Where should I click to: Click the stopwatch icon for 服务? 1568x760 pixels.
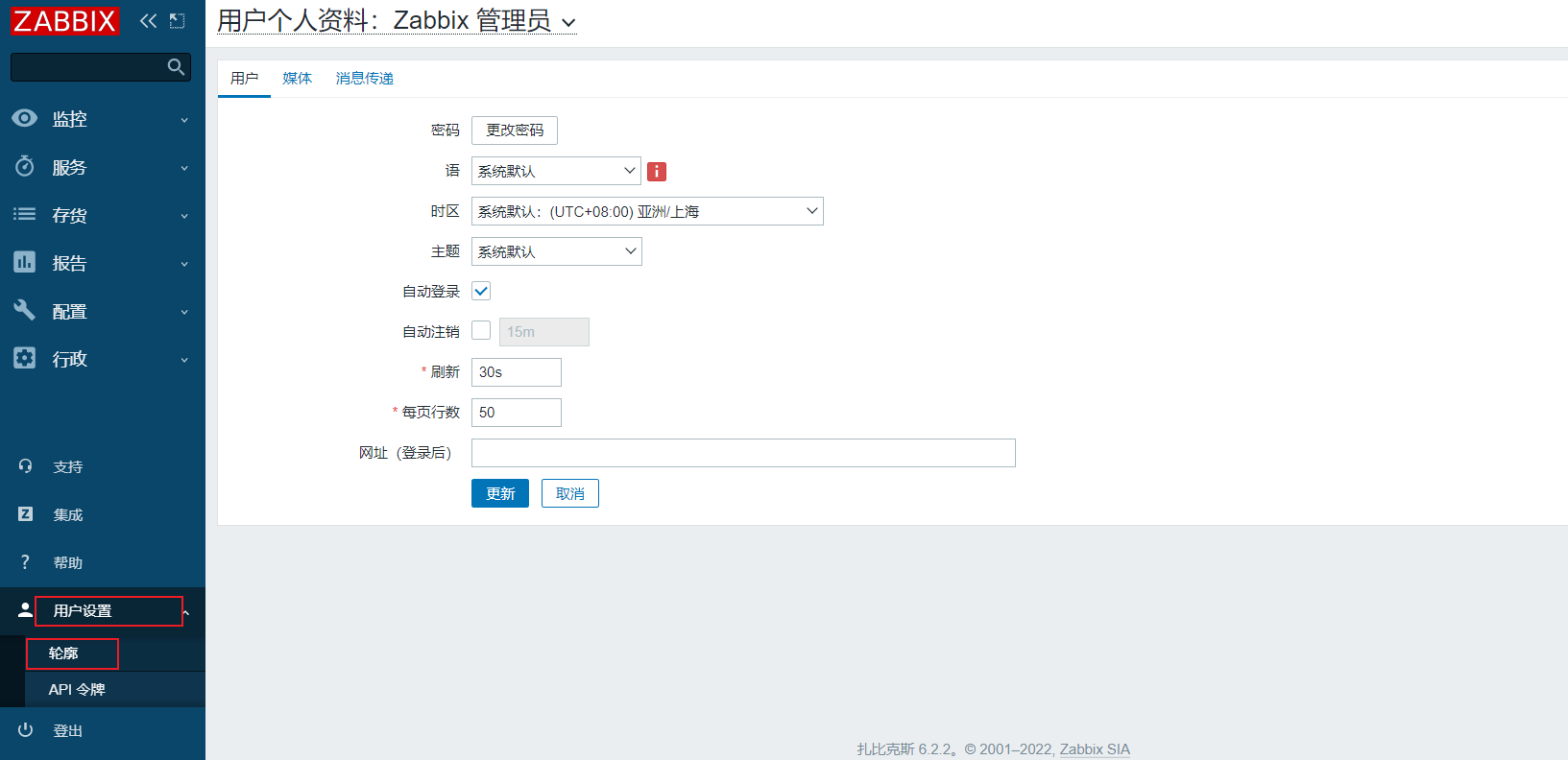click(x=25, y=166)
